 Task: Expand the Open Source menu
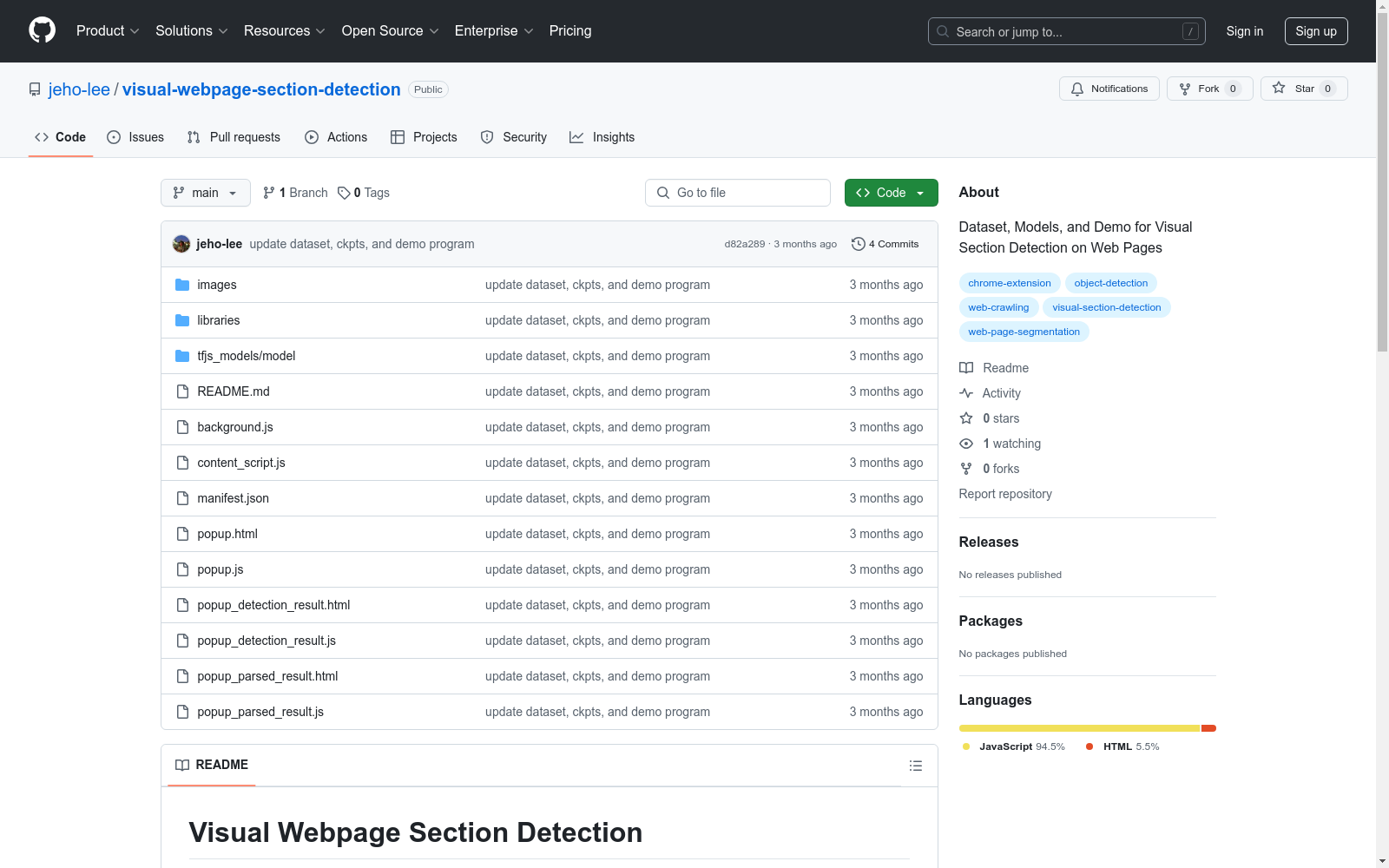[x=391, y=31]
